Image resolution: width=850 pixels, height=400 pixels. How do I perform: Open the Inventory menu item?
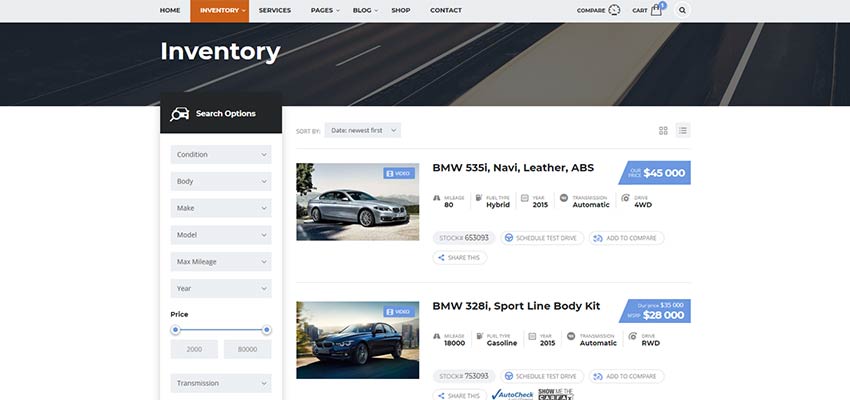220,11
